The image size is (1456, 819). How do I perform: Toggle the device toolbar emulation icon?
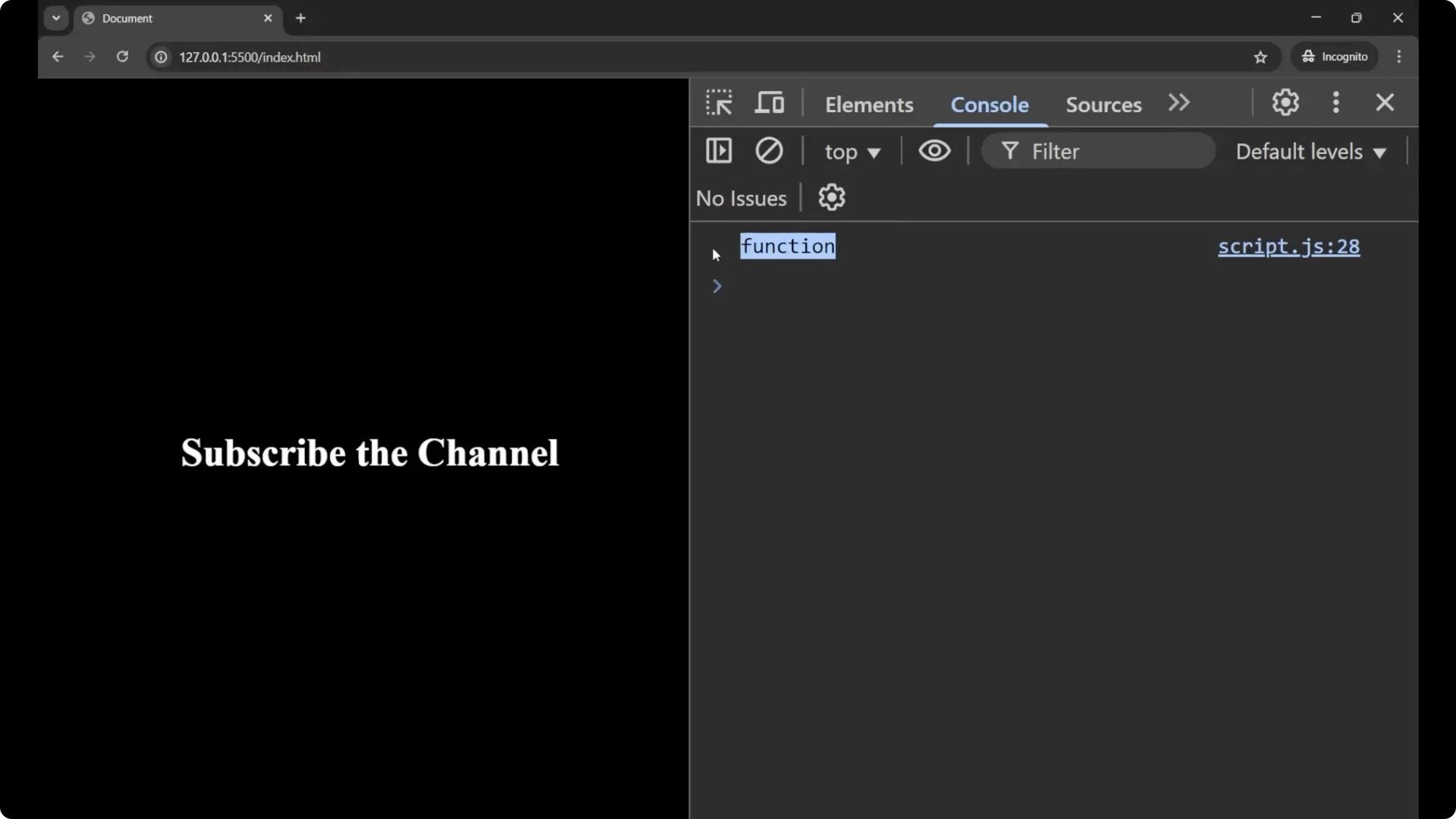point(769,102)
